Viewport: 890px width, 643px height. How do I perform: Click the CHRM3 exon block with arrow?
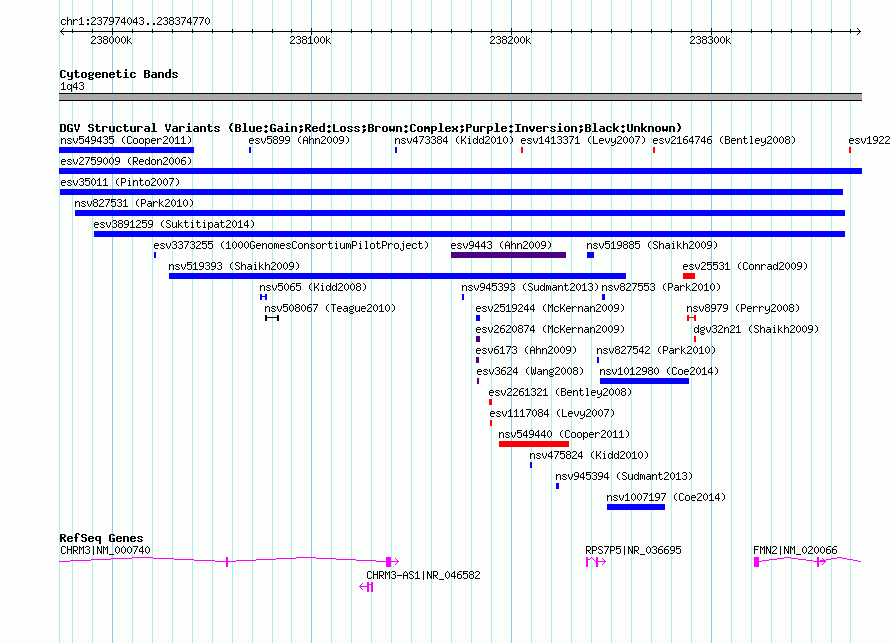pos(392,562)
